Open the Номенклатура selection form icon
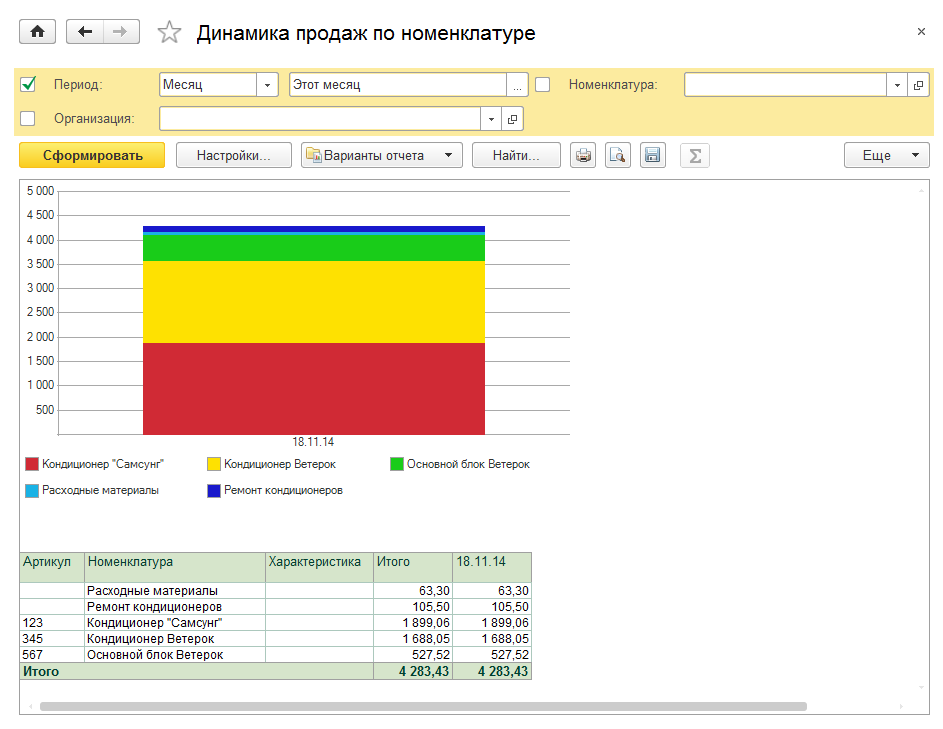This screenshot has width=943, height=729. (x=918, y=86)
